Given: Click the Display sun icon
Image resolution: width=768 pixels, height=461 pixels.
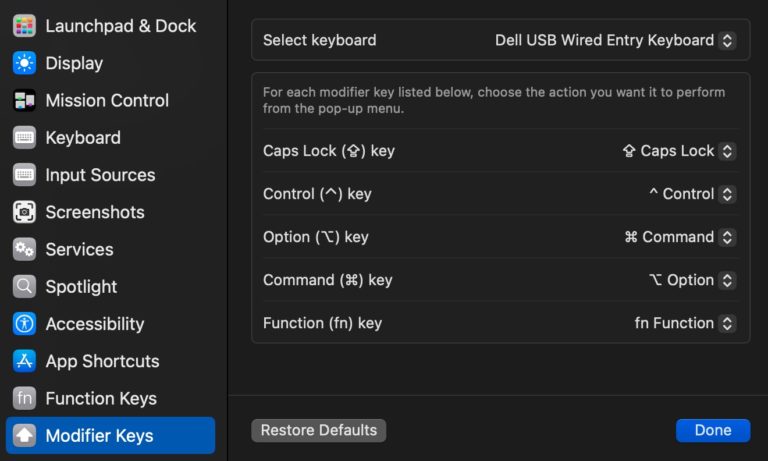Looking at the screenshot, I should (x=24, y=63).
